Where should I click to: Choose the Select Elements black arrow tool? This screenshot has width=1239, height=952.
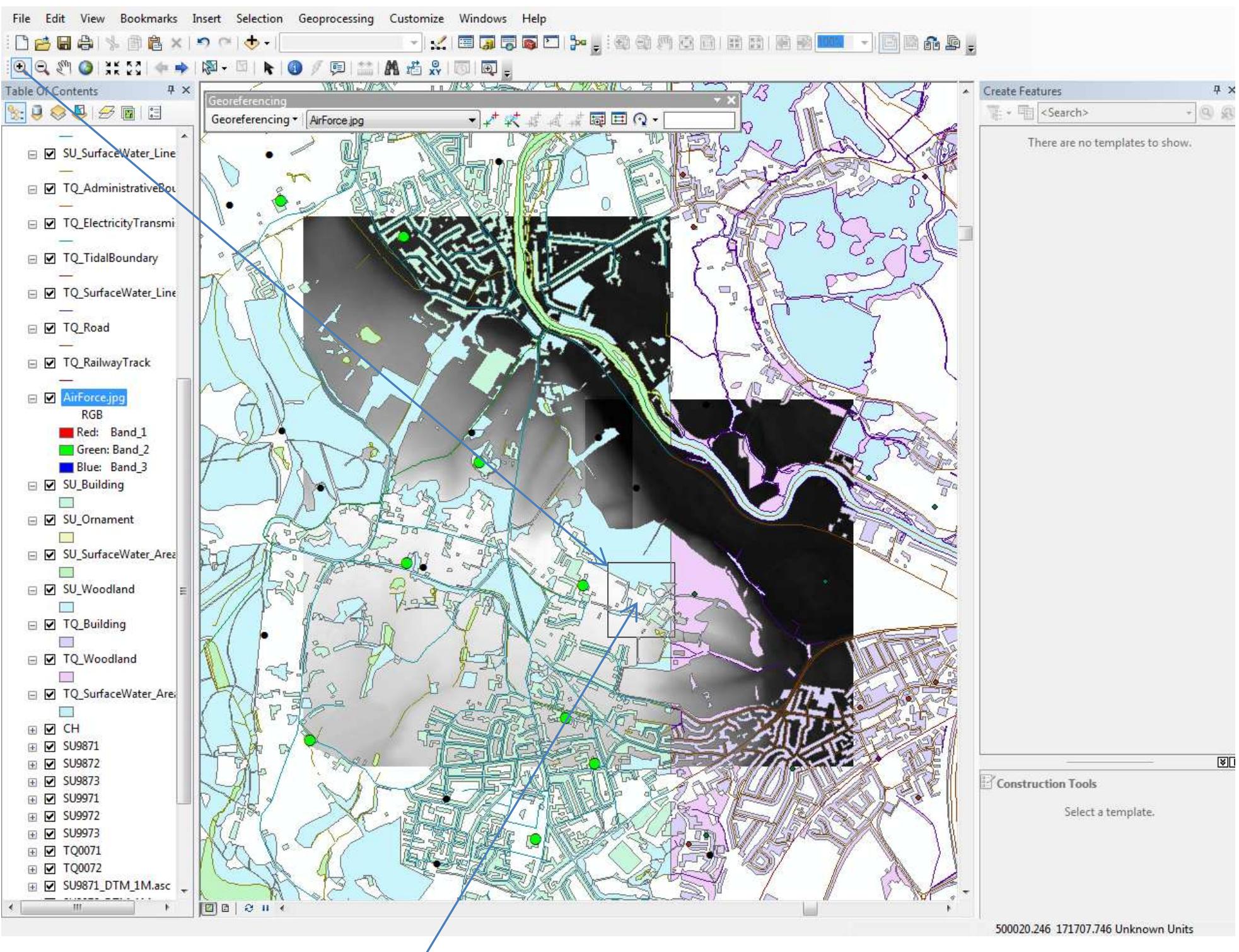(268, 67)
